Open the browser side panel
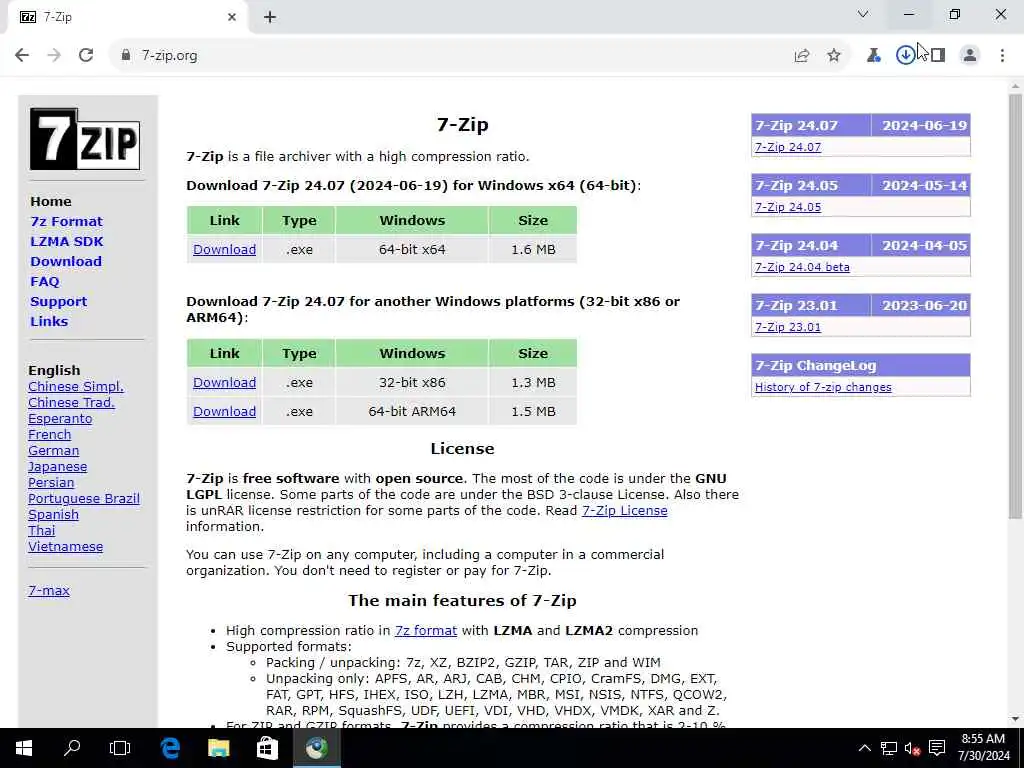The height and width of the screenshot is (768, 1024). pos(938,56)
